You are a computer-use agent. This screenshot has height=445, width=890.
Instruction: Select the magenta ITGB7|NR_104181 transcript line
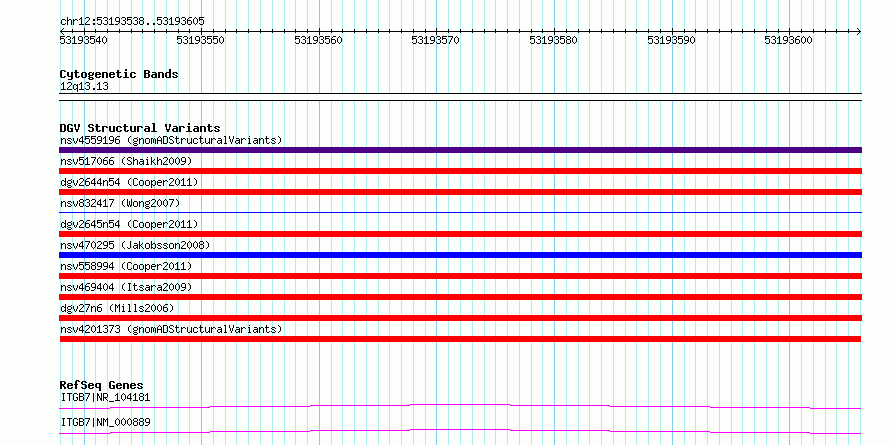coord(460,406)
